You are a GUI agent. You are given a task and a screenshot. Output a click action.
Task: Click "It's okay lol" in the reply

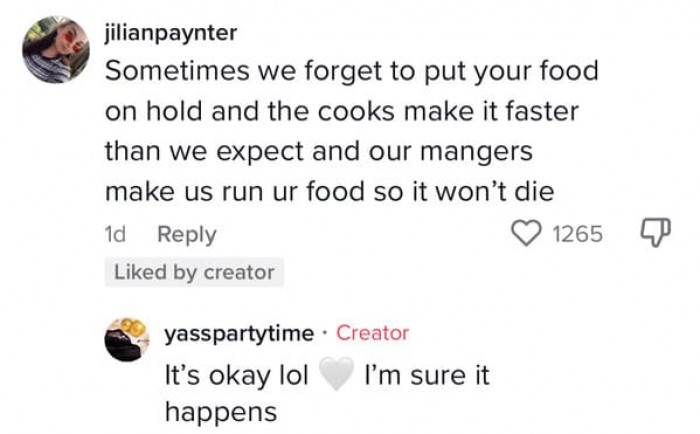click(x=234, y=376)
